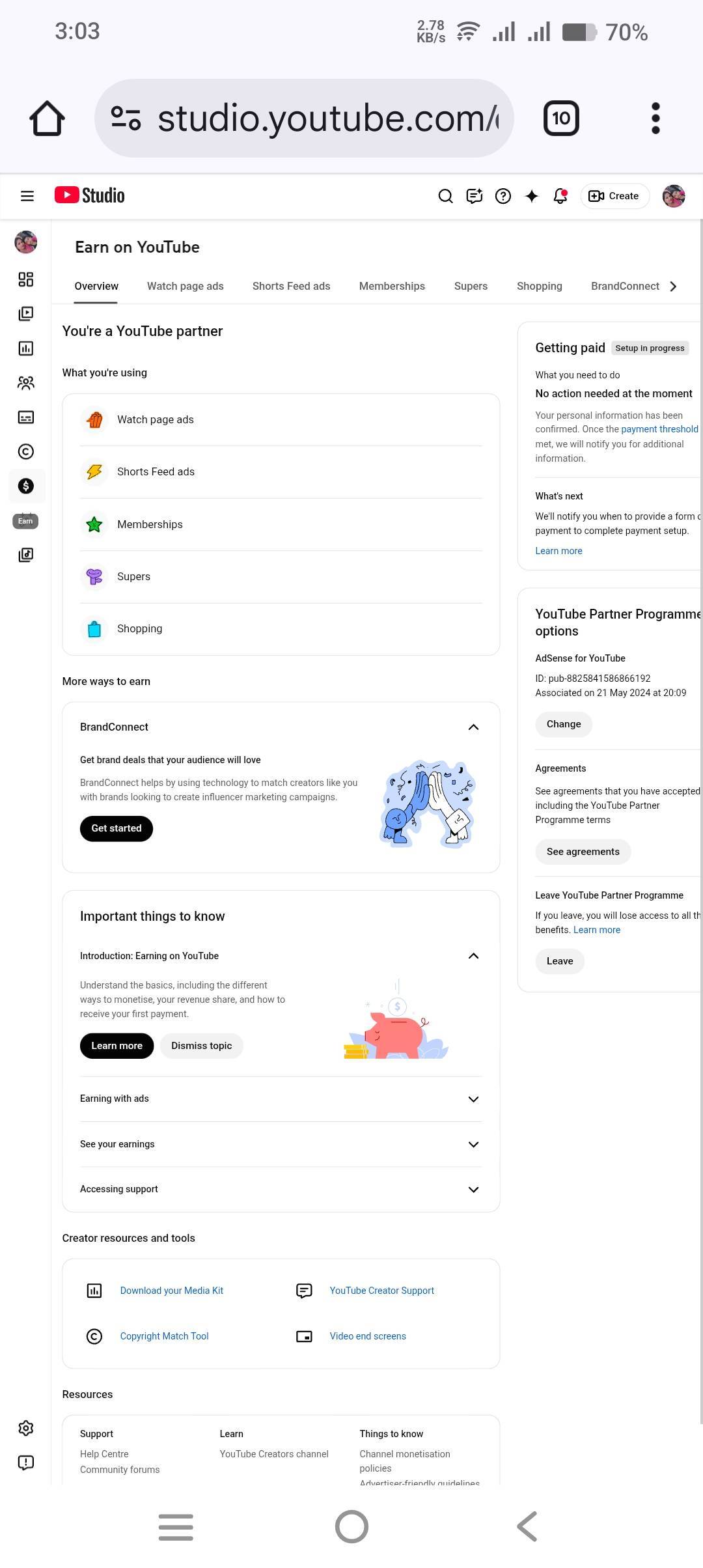Open the Content icon in sidebar
Image resolution: width=703 pixels, height=1568 pixels.
coord(26,314)
